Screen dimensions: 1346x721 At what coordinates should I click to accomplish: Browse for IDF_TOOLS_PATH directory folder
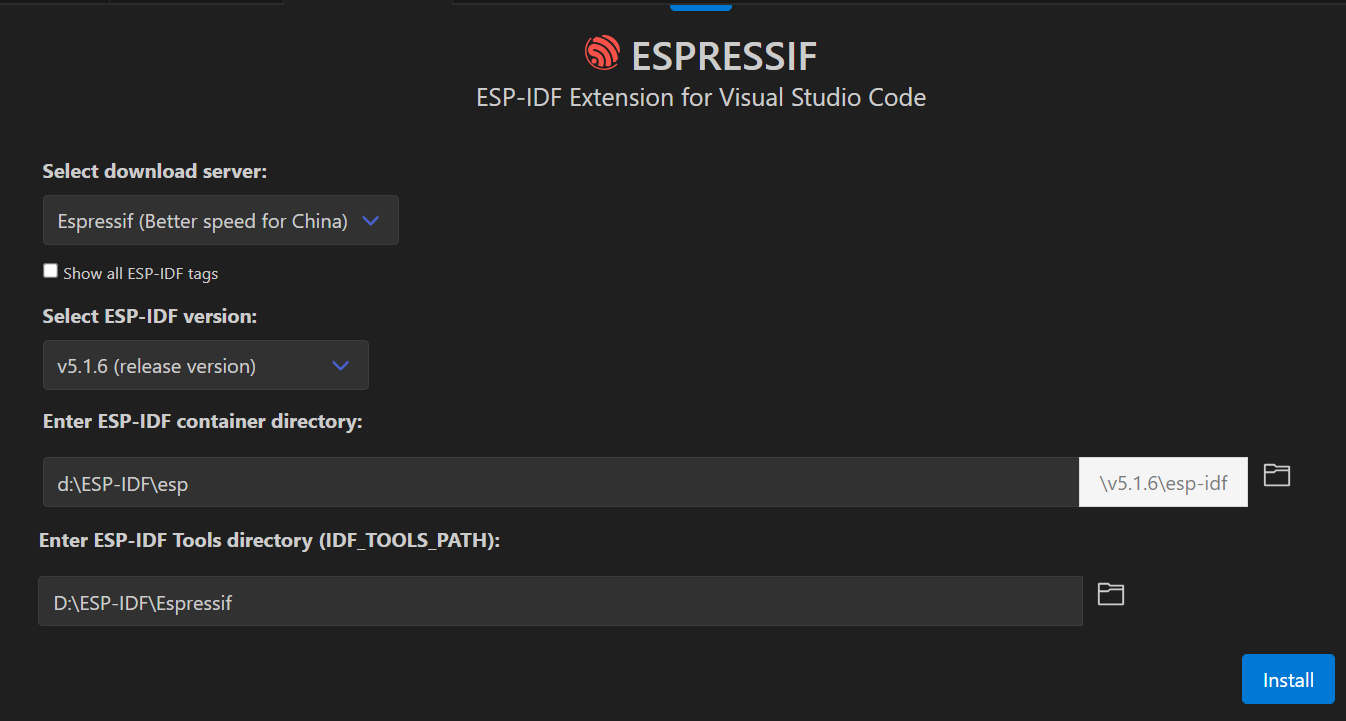point(1110,593)
